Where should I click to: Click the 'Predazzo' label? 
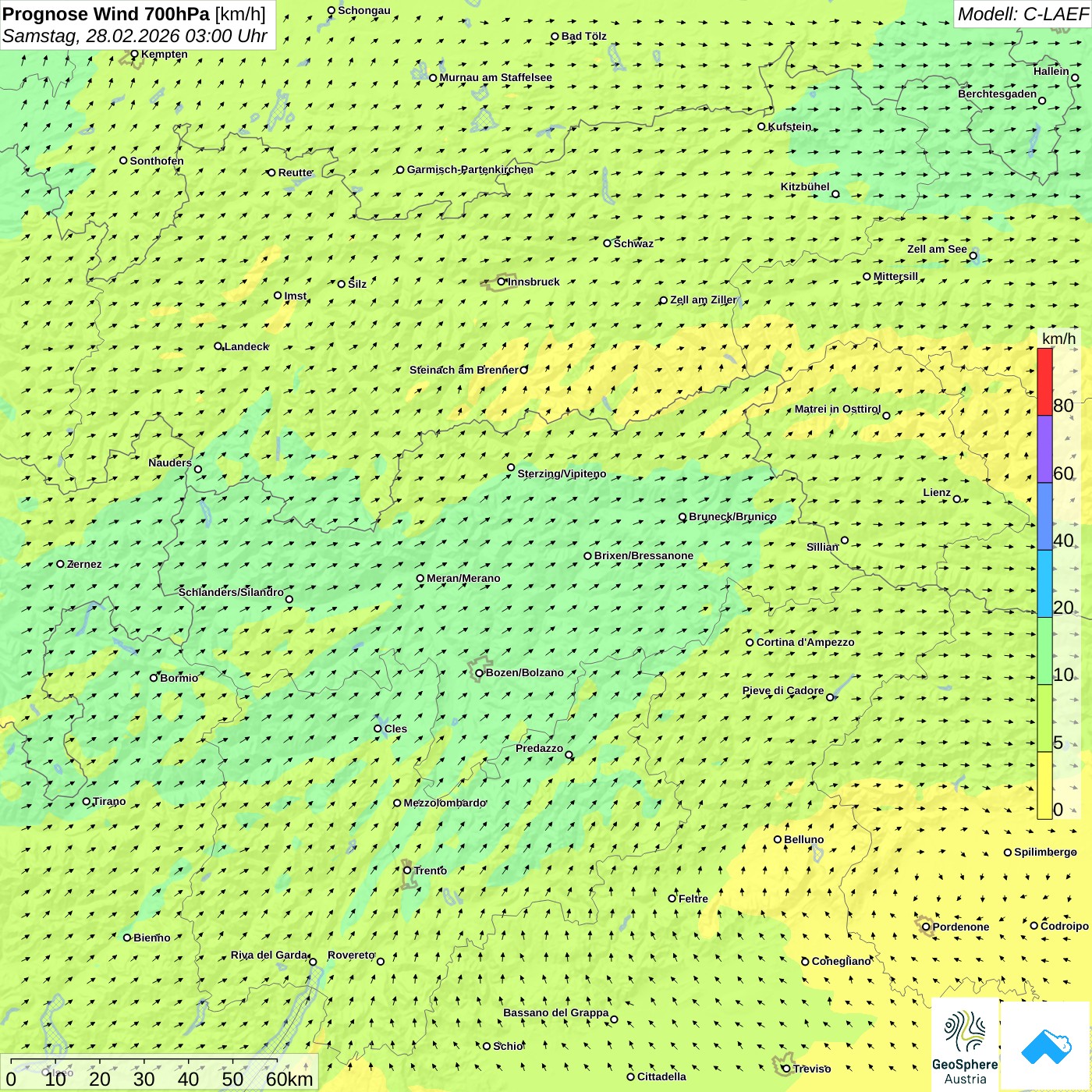tap(539, 748)
